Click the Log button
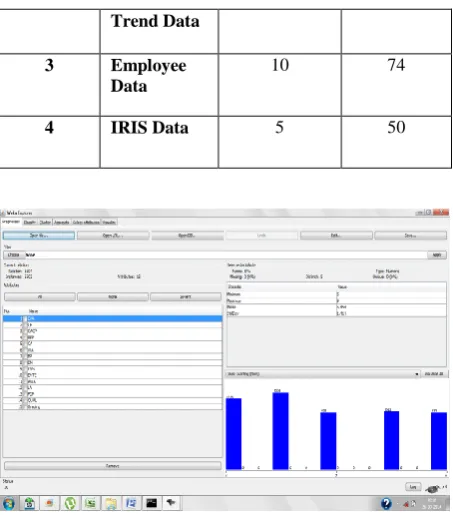 (x=413, y=487)
